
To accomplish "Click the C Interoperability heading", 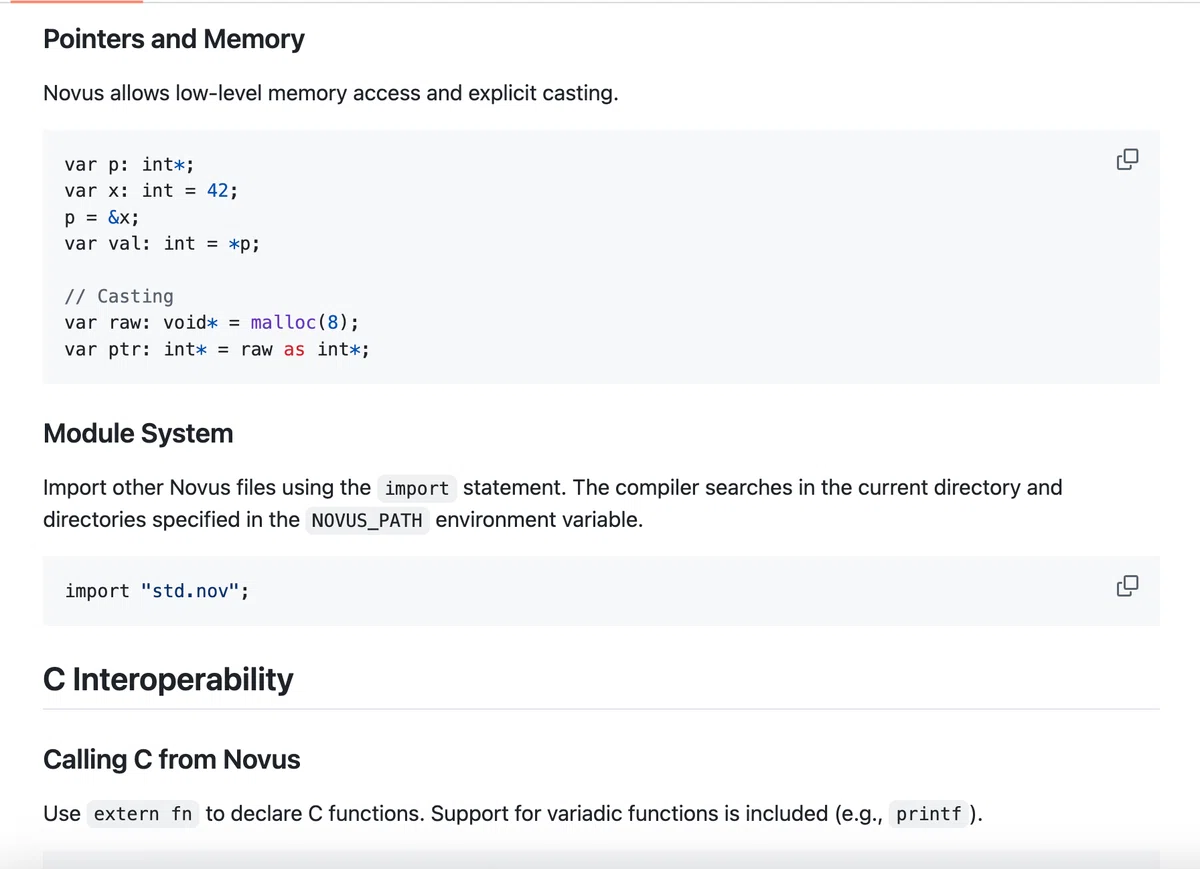I will (168, 679).
